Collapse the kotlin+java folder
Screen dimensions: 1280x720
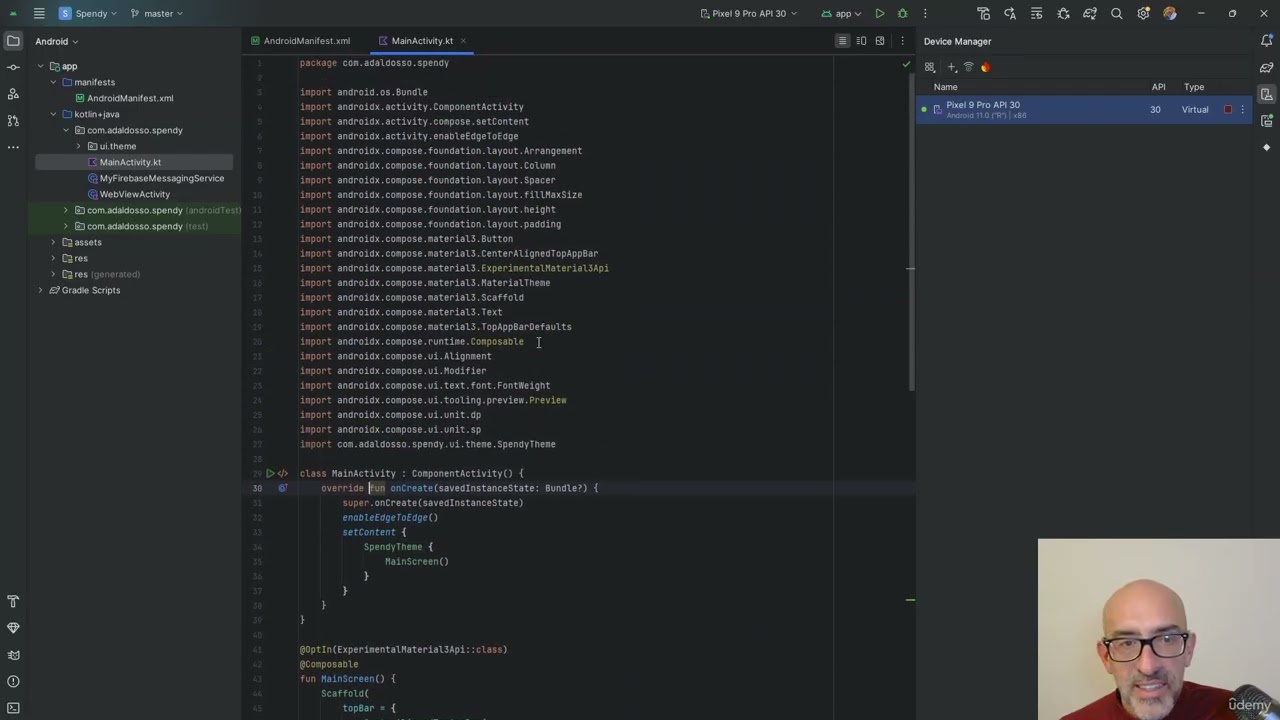coord(53,114)
